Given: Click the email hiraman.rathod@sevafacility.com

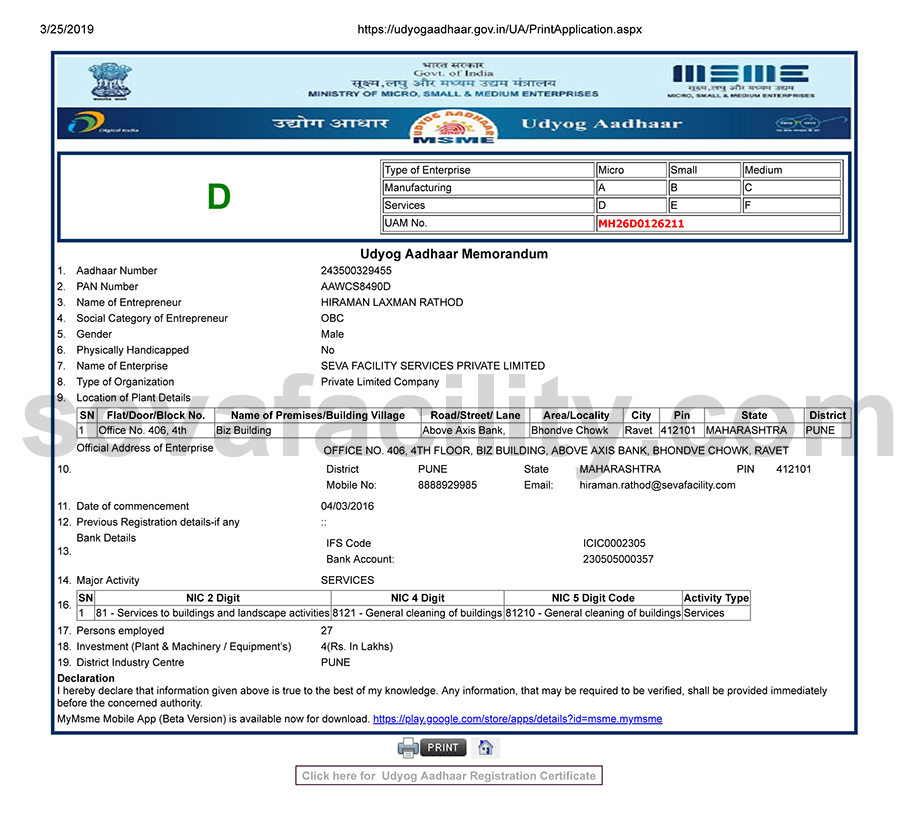Looking at the screenshot, I should pyautogui.click(x=657, y=485).
